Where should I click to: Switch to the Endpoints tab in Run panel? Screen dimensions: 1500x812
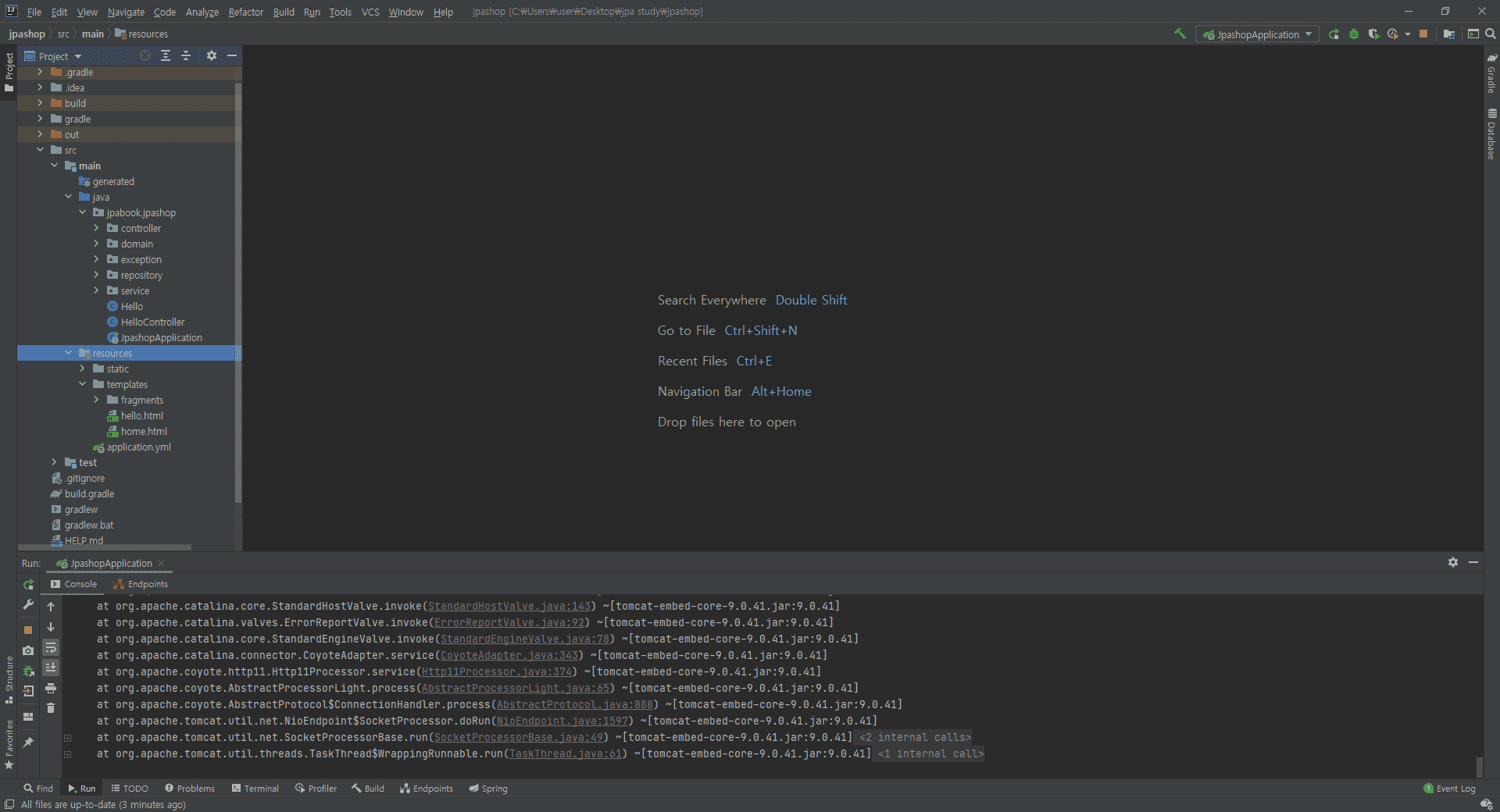tap(141, 584)
